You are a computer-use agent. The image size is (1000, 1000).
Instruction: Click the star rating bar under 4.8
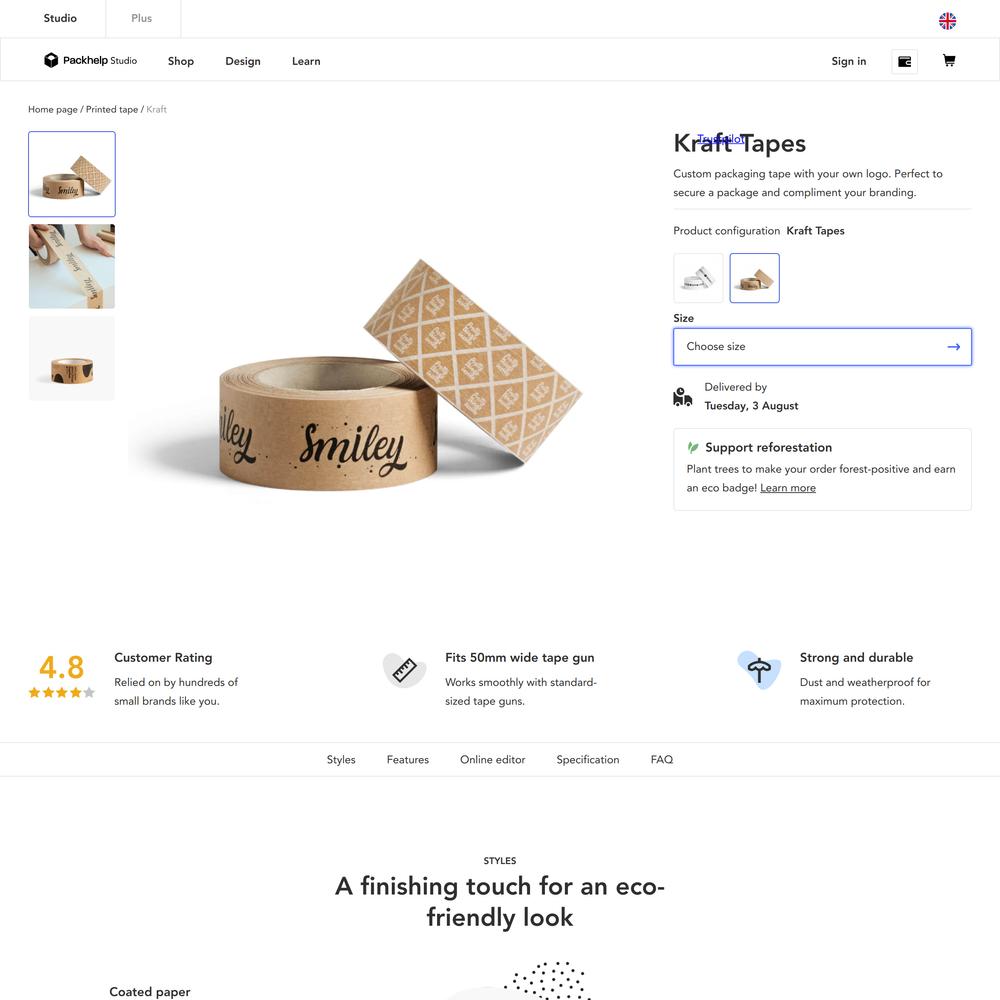61,693
